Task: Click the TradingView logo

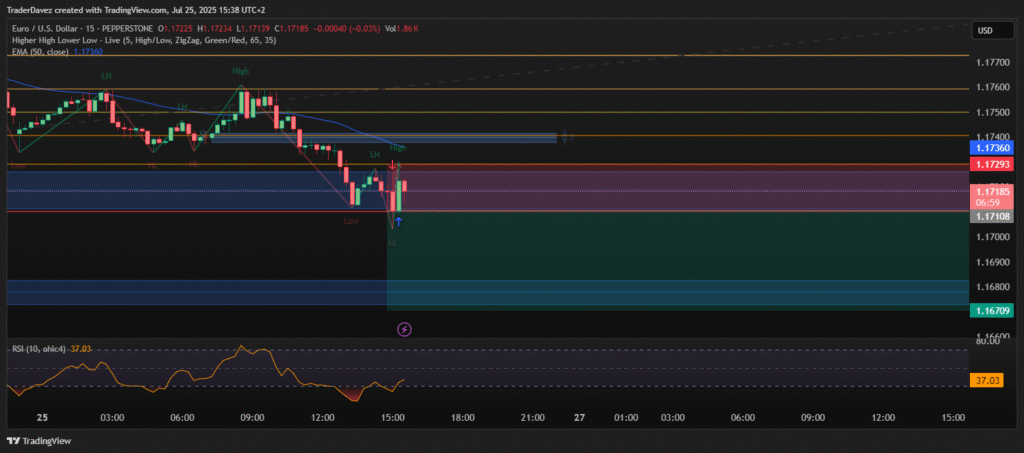Action: point(39,441)
